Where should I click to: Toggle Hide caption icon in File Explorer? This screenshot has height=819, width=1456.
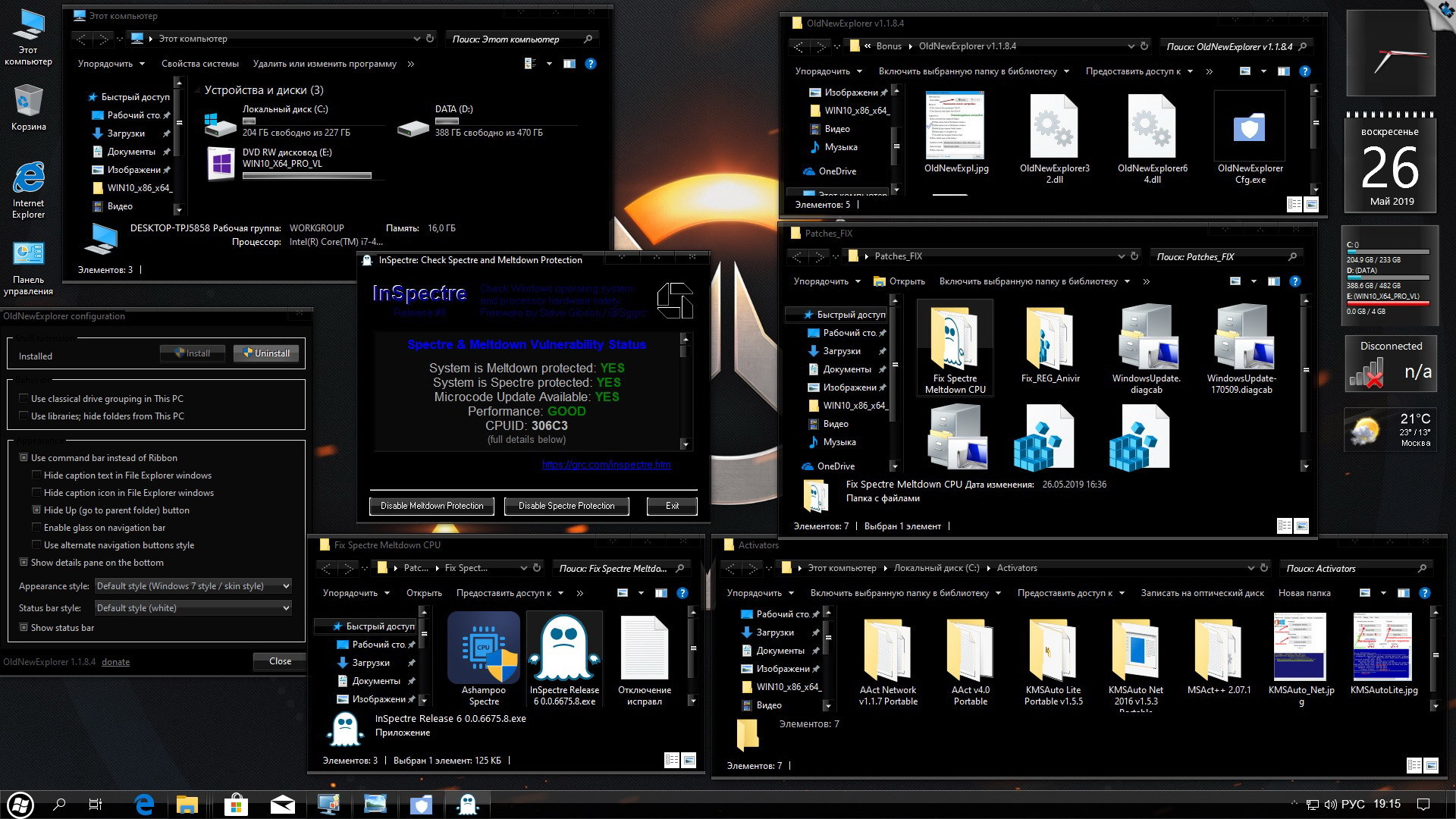[x=36, y=492]
